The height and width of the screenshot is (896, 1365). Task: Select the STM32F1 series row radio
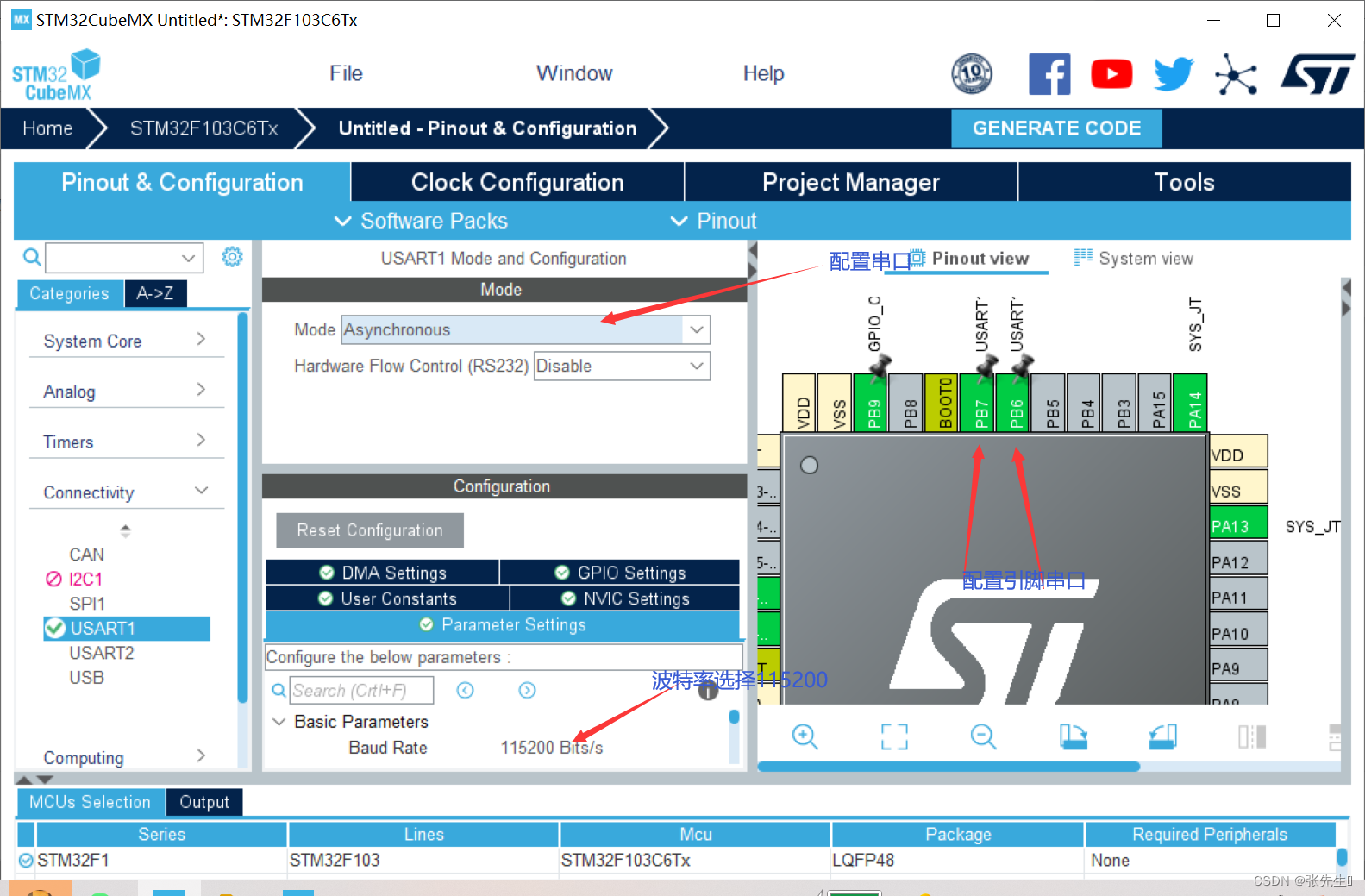(26, 860)
